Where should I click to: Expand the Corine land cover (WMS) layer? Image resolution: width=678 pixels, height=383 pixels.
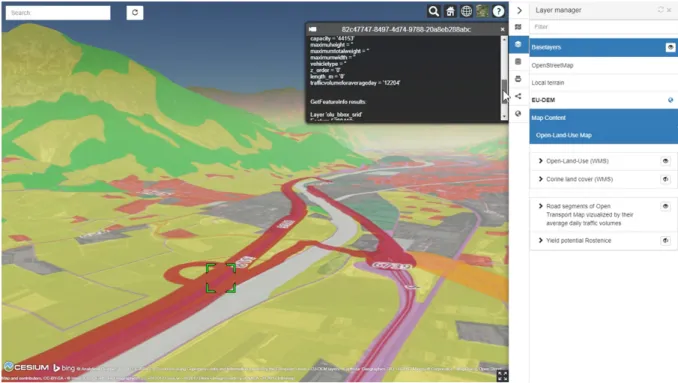point(540,179)
